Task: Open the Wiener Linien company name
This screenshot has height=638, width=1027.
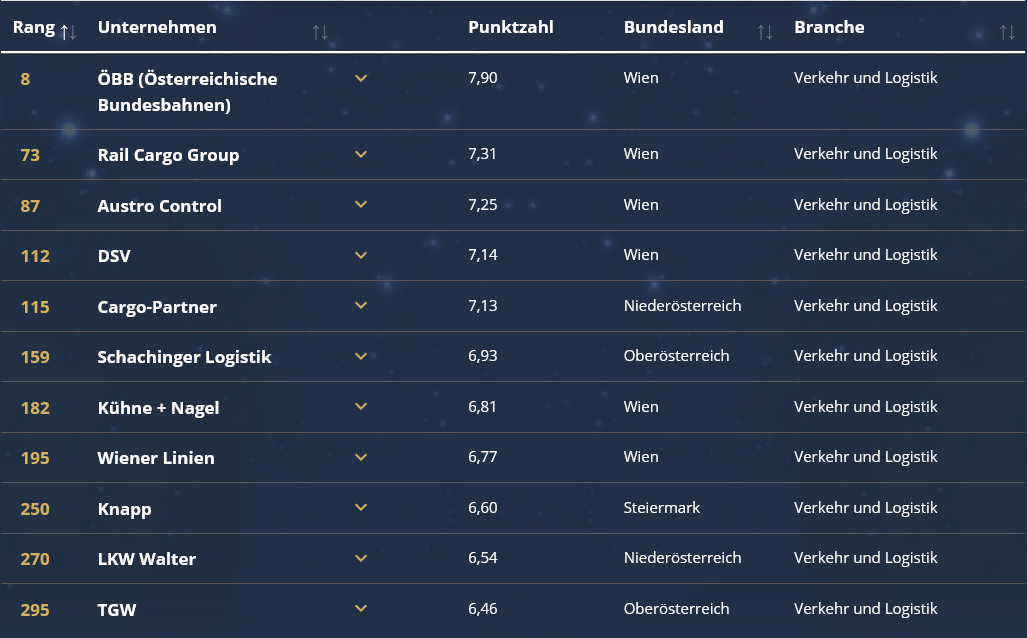Action: pyautogui.click(x=156, y=458)
